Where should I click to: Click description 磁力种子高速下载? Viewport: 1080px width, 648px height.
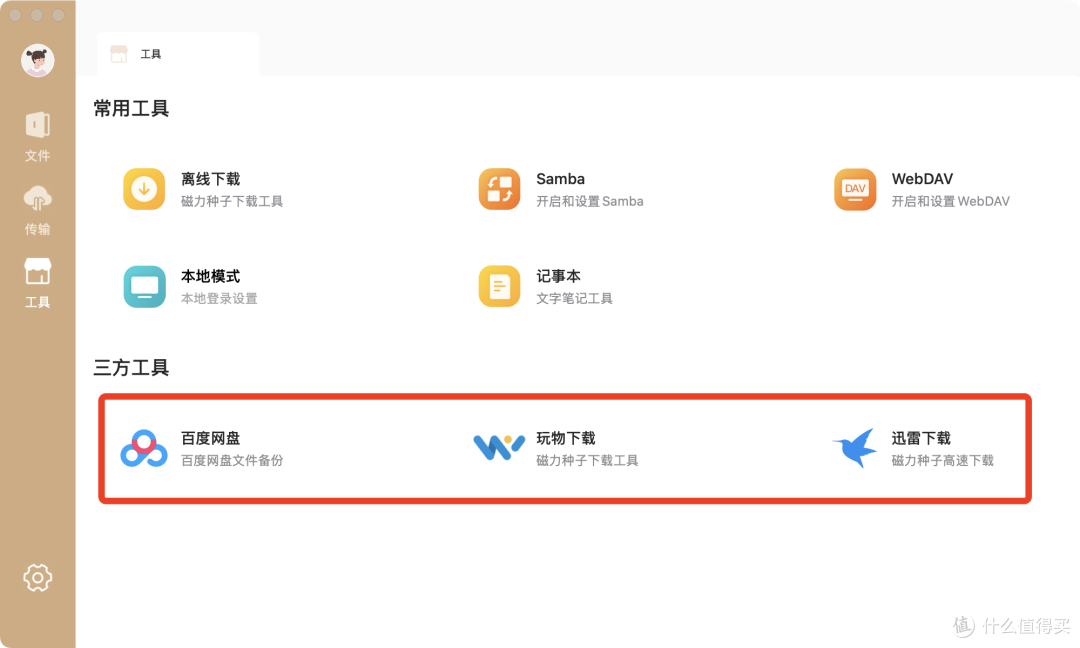[x=943, y=460]
